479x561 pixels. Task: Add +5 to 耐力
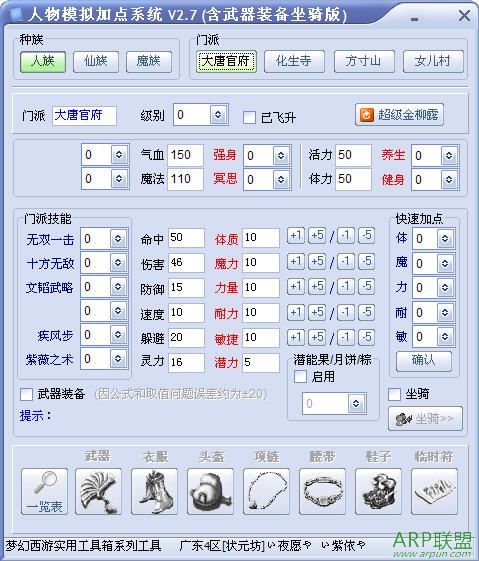coord(317,312)
